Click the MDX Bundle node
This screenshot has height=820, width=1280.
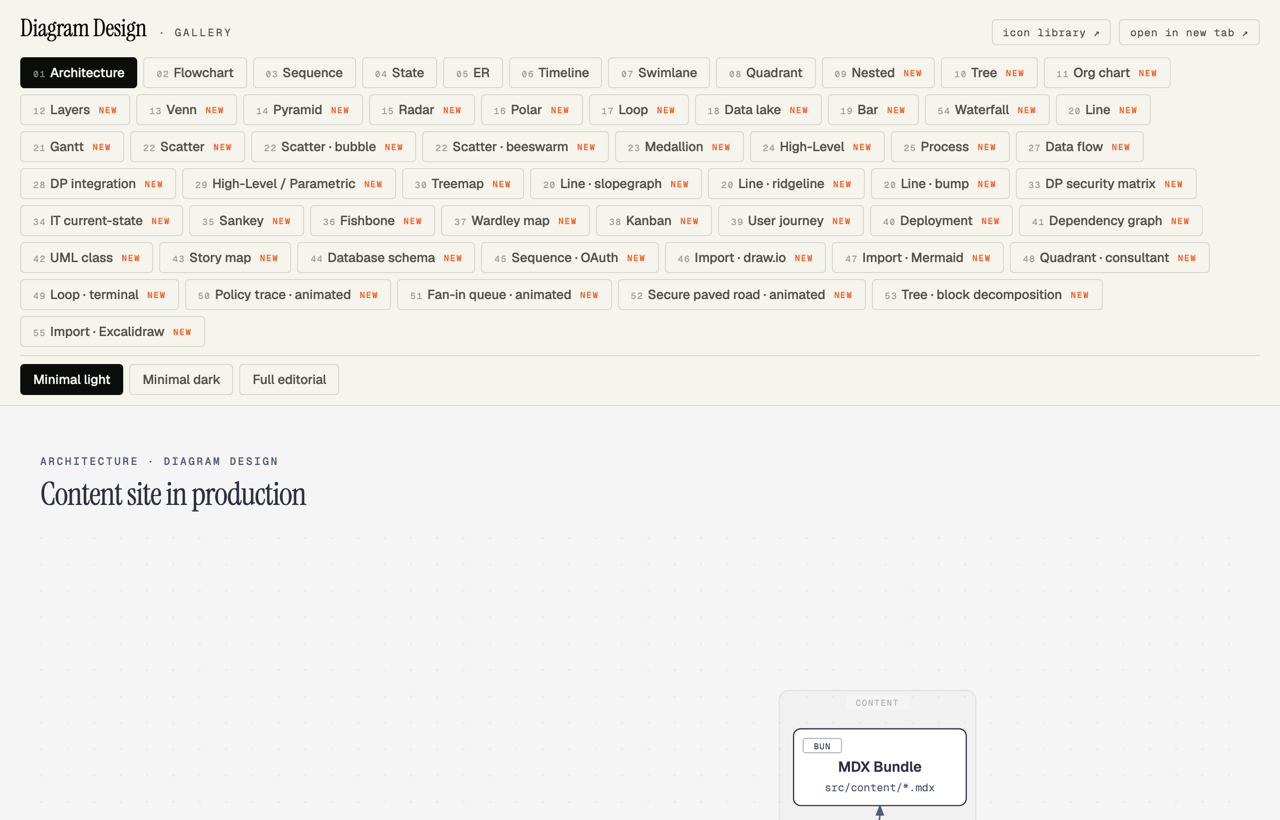pyautogui.click(x=880, y=767)
